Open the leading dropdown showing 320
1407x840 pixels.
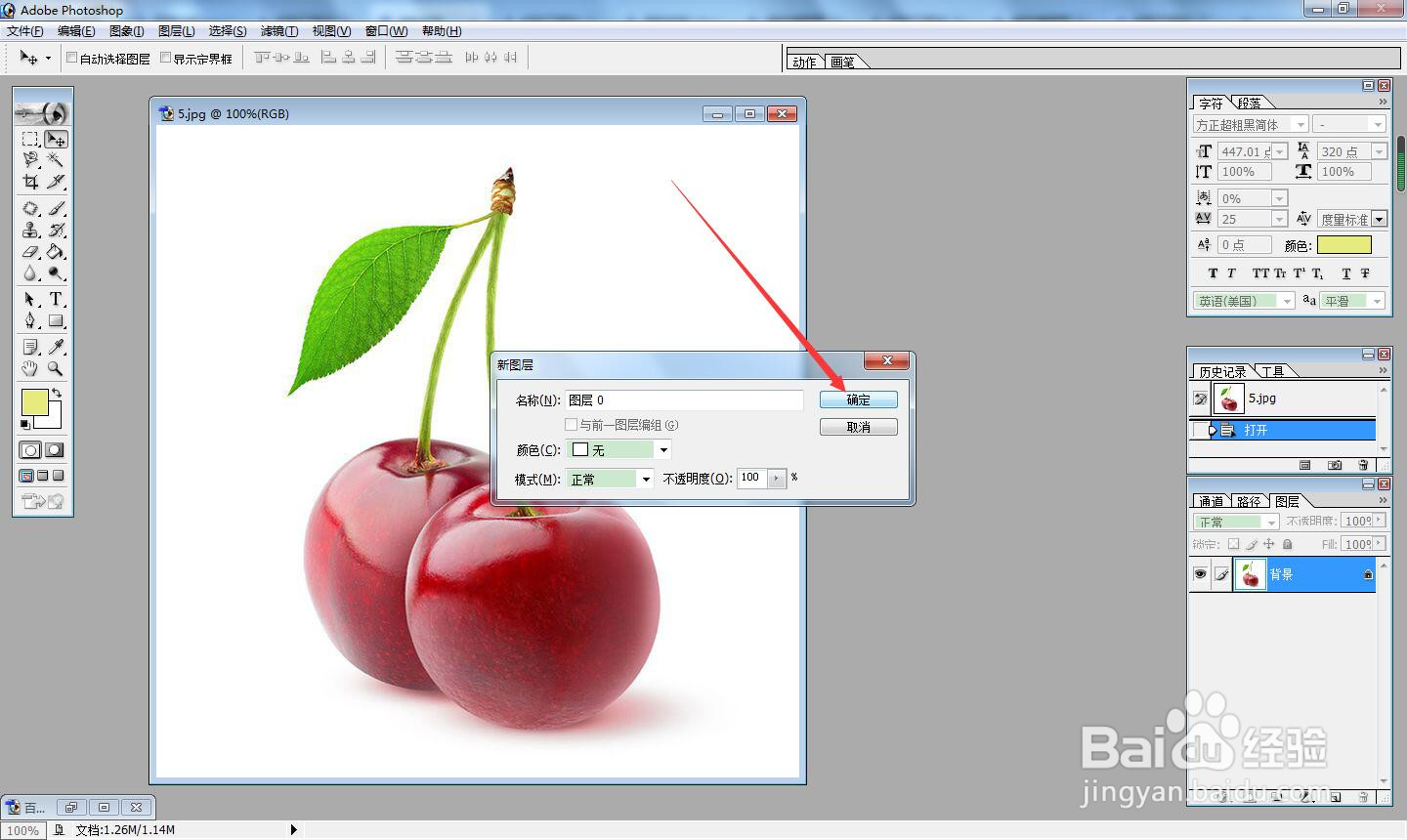pos(1379,151)
